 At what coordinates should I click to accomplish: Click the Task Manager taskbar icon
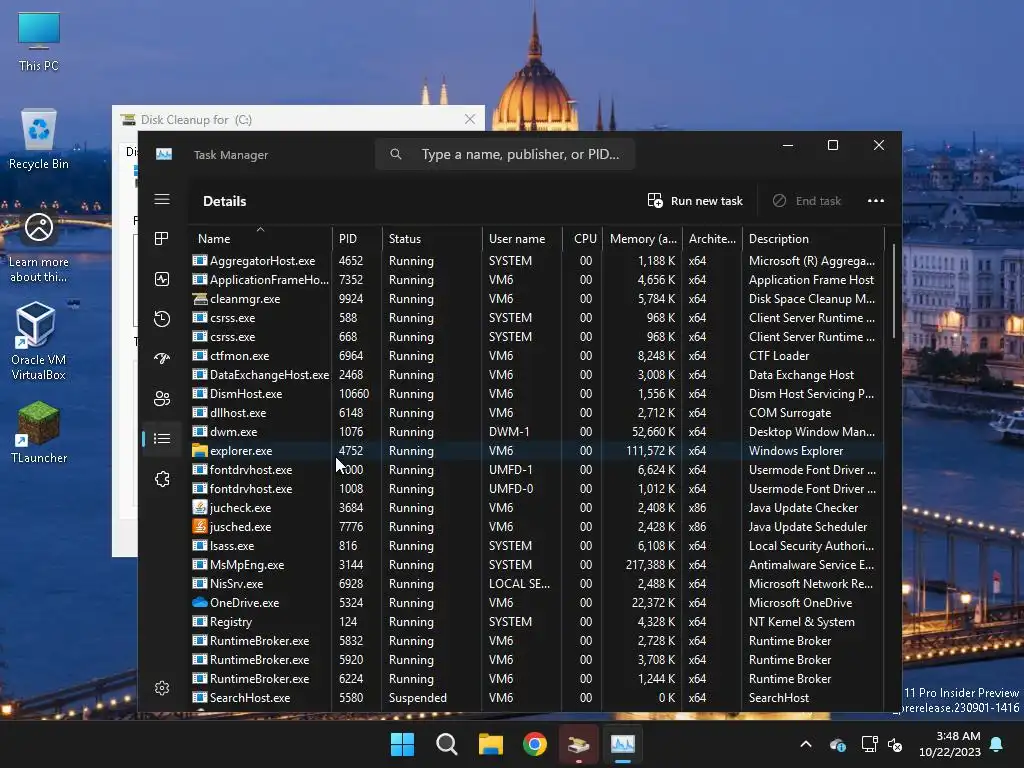[623, 744]
